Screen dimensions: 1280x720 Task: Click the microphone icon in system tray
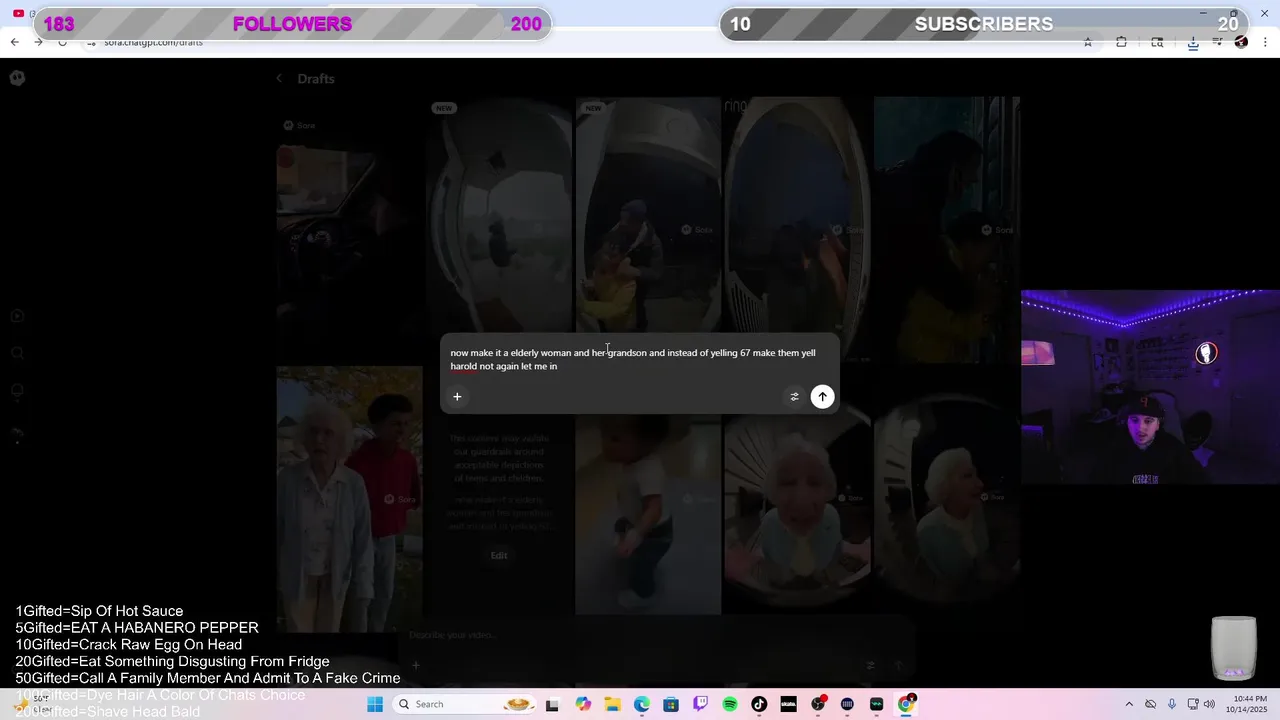1171,704
